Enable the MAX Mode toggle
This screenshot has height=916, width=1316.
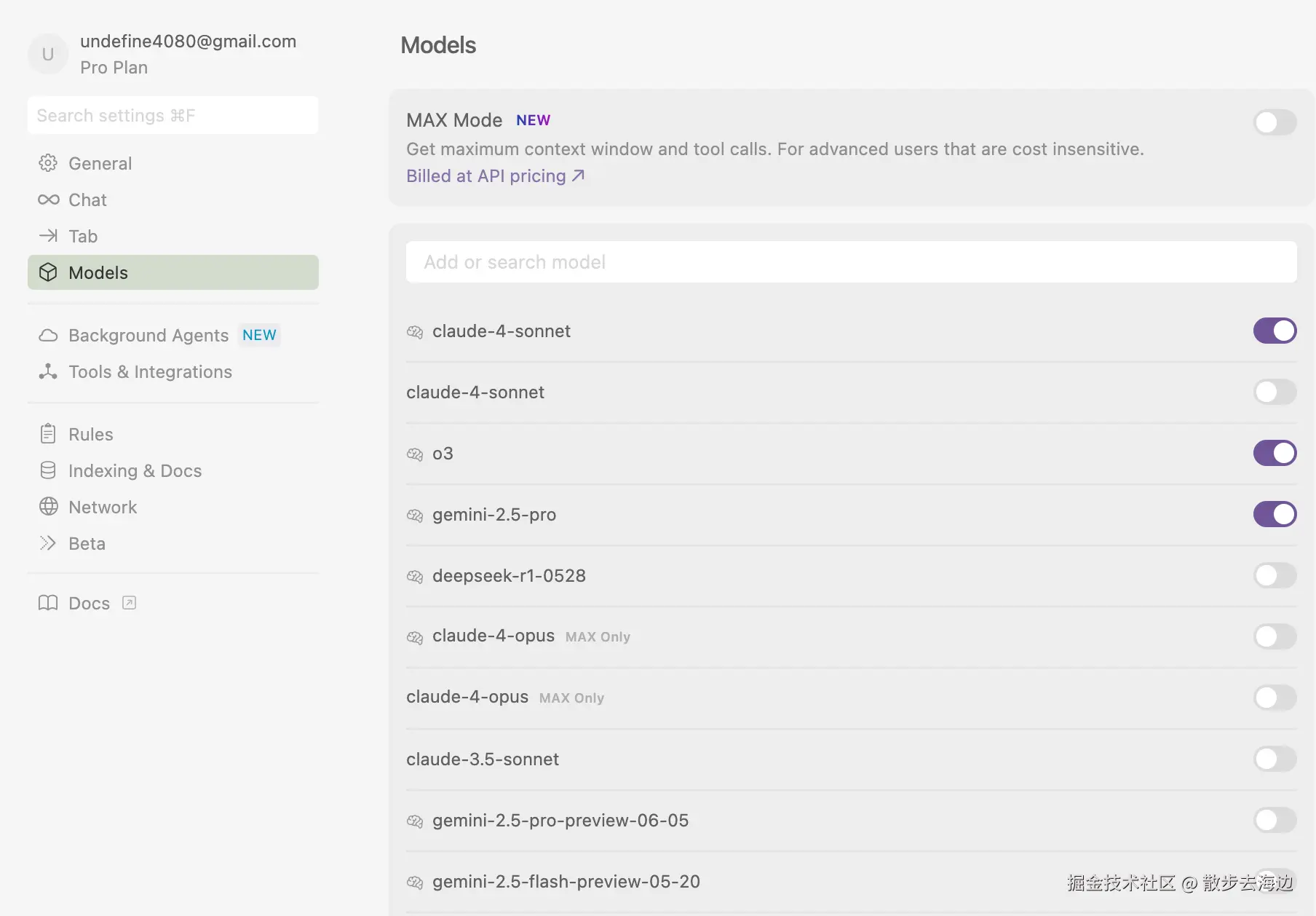tap(1275, 122)
